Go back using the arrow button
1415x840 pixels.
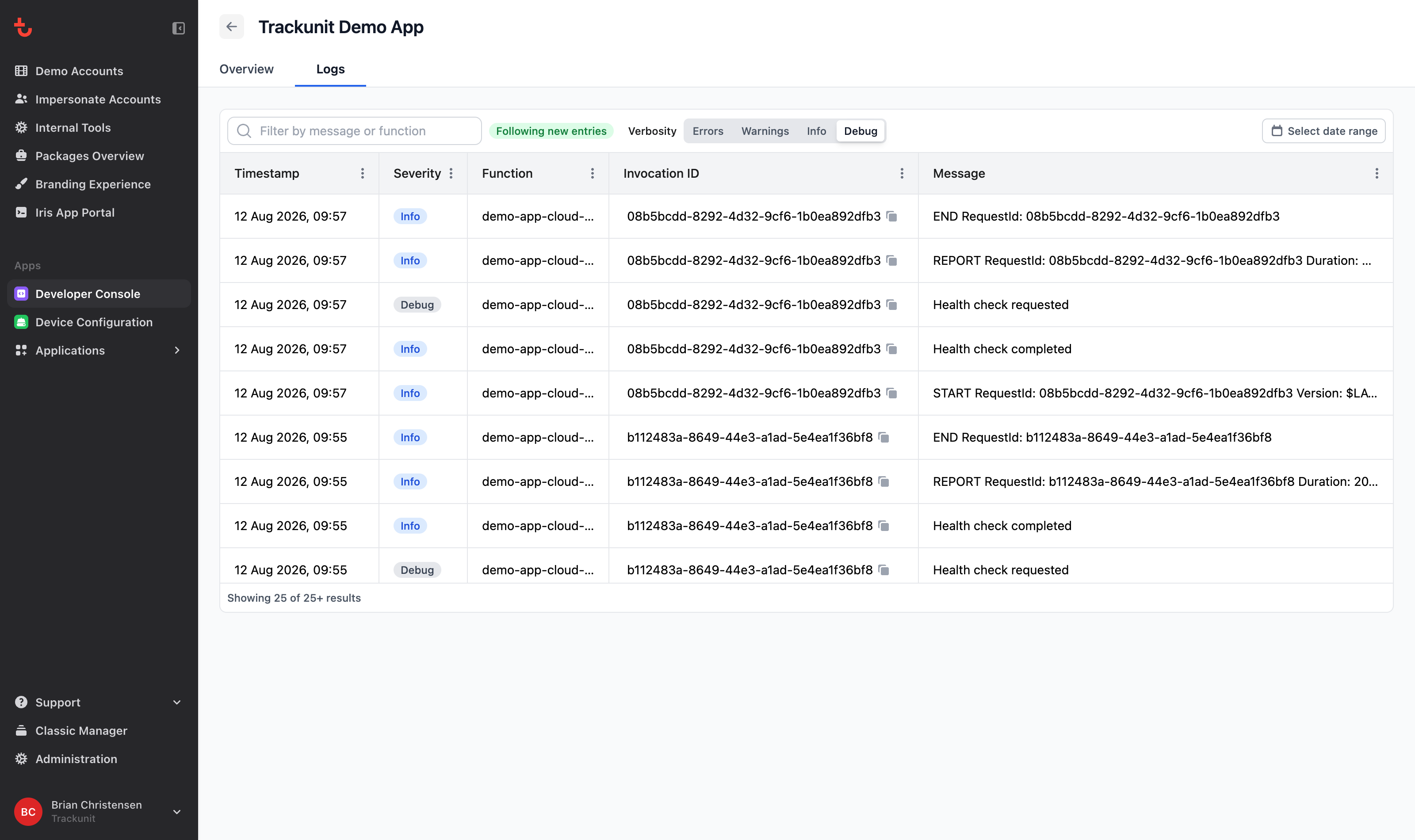tap(232, 27)
